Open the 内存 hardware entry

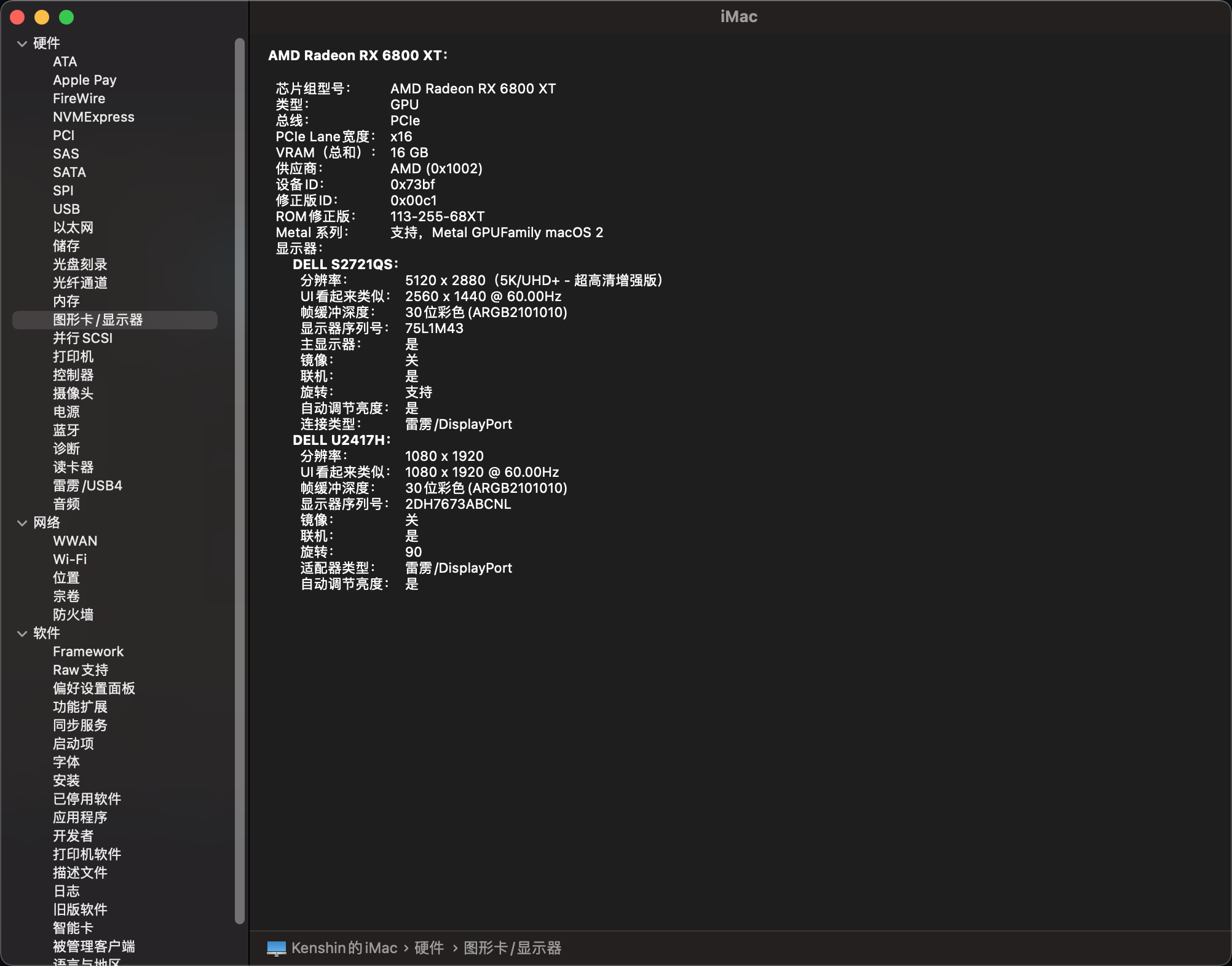point(66,302)
